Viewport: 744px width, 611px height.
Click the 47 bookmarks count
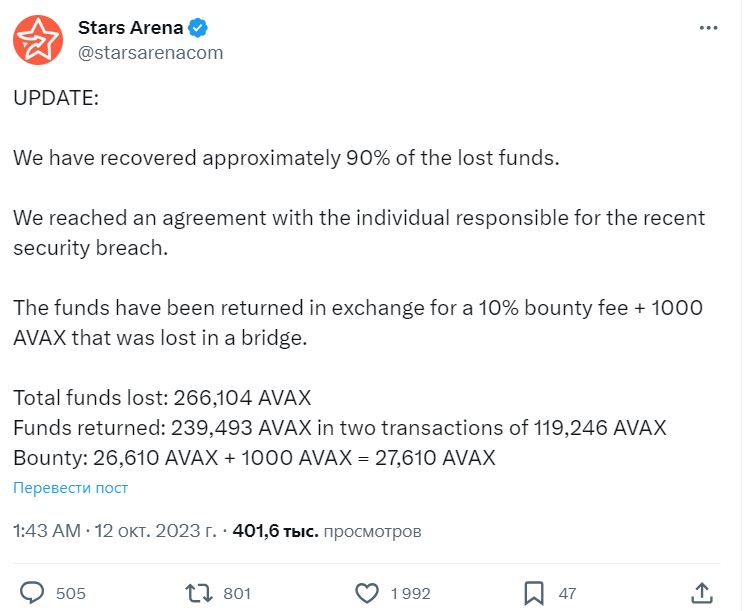567,593
